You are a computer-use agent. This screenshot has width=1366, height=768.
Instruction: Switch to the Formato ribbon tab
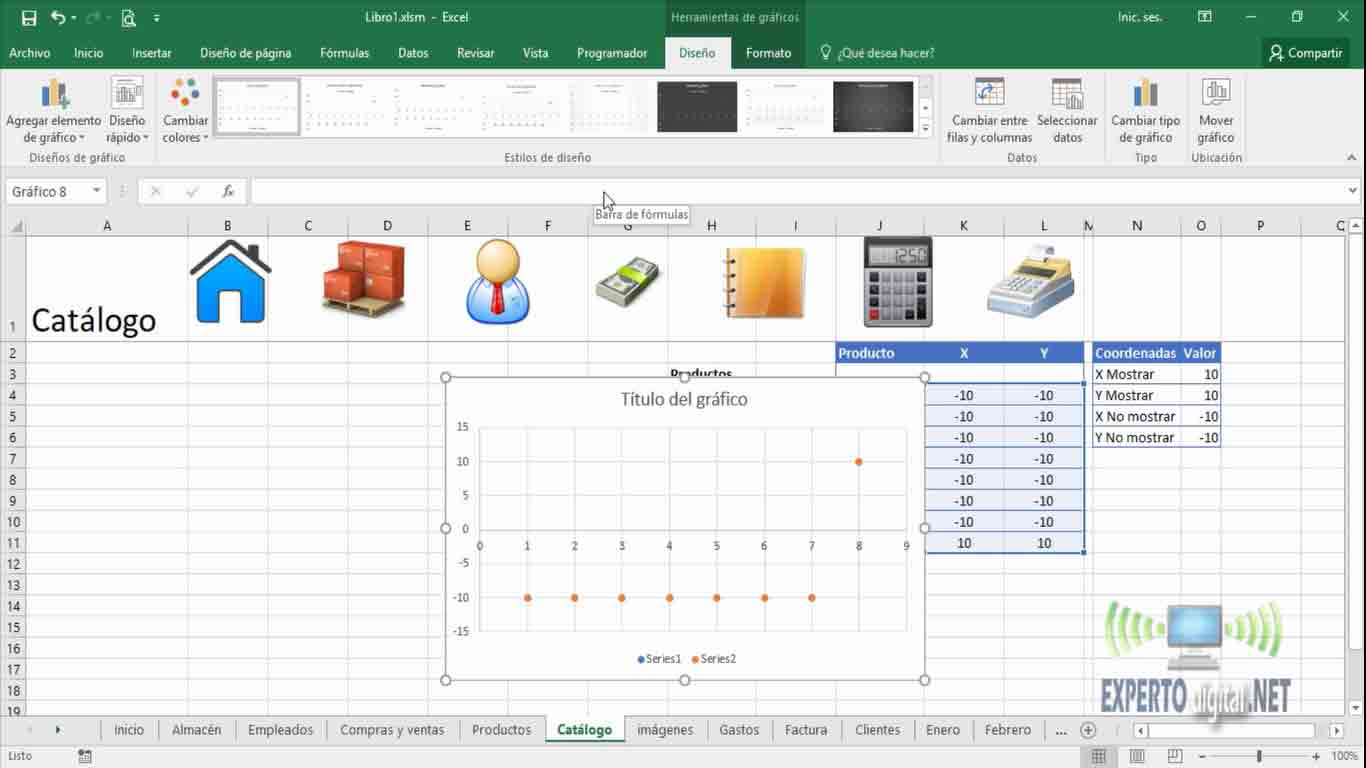tap(768, 53)
